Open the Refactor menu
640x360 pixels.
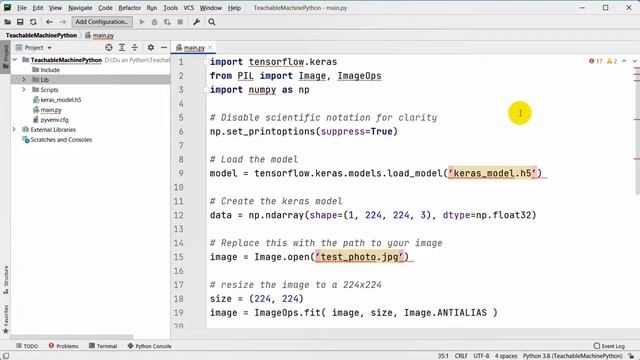(129, 8)
